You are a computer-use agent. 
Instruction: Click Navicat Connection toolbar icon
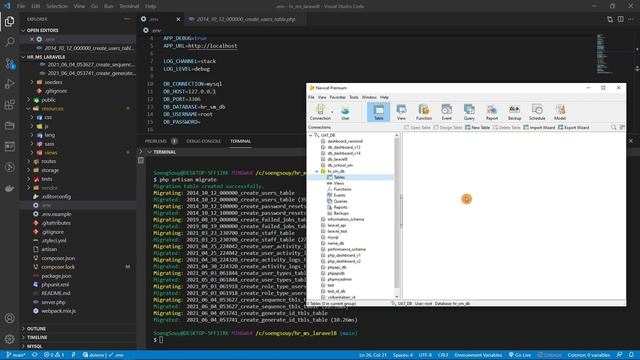pos(320,112)
